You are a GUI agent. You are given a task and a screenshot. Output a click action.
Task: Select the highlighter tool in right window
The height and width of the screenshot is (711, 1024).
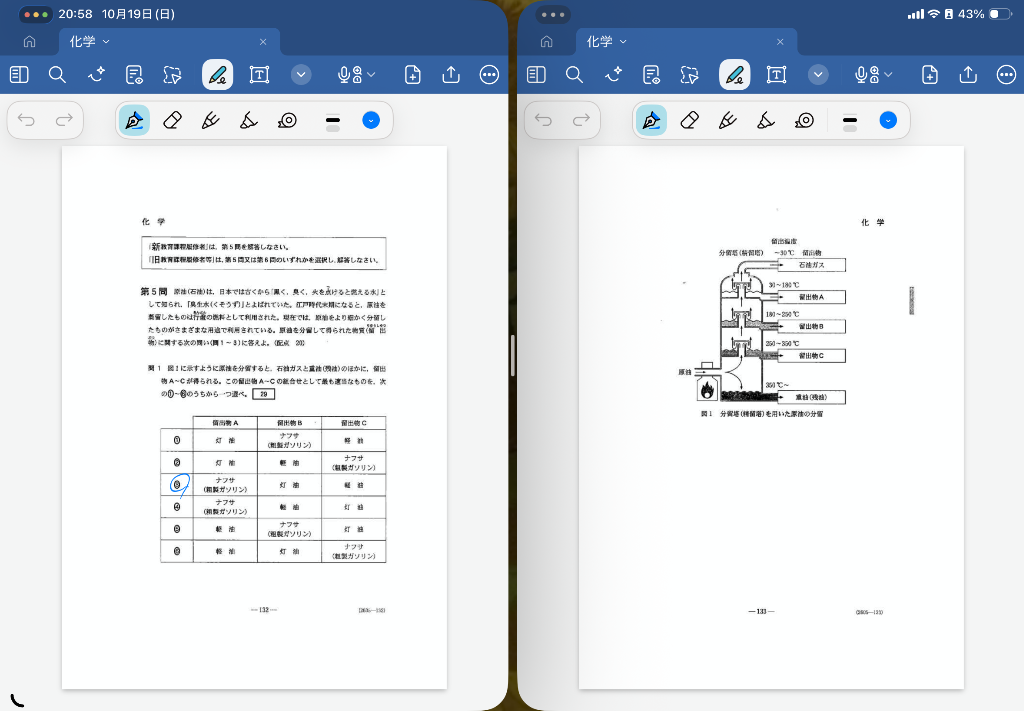point(766,121)
